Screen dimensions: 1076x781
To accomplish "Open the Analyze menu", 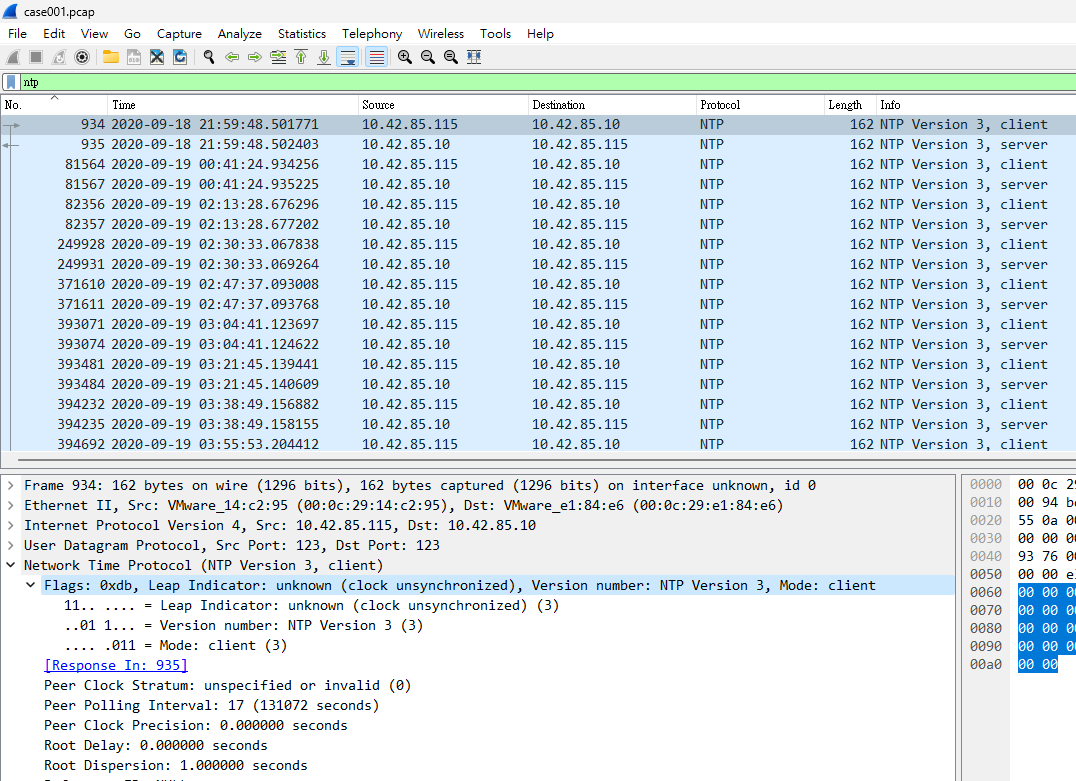I will tap(239, 34).
